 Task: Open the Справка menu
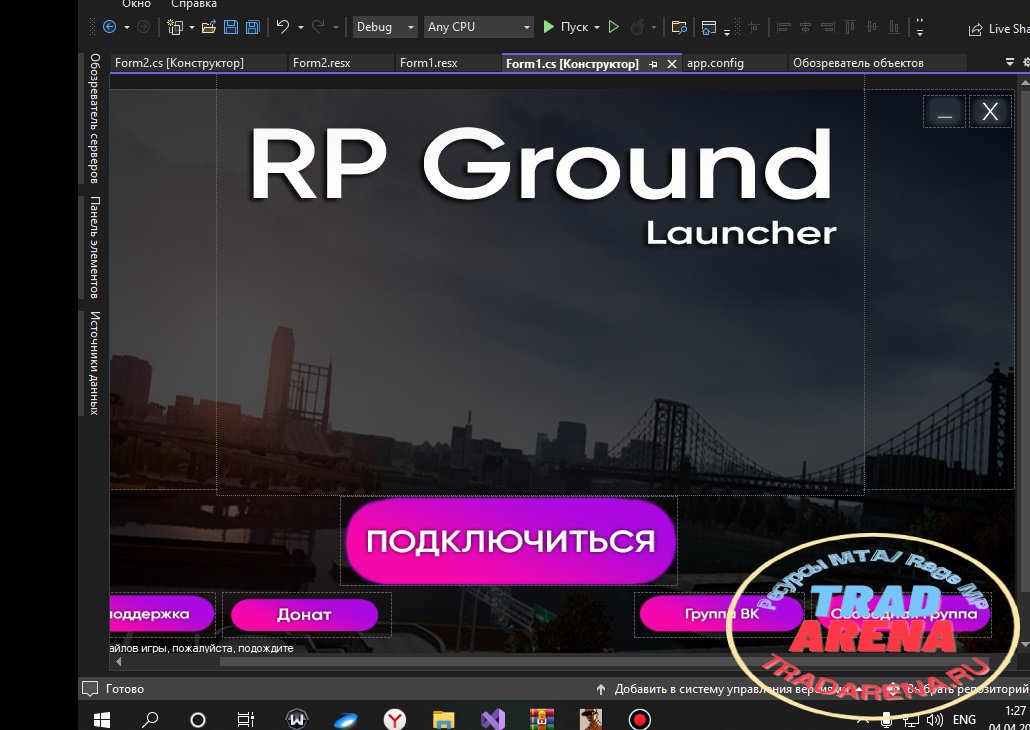pos(194,4)
